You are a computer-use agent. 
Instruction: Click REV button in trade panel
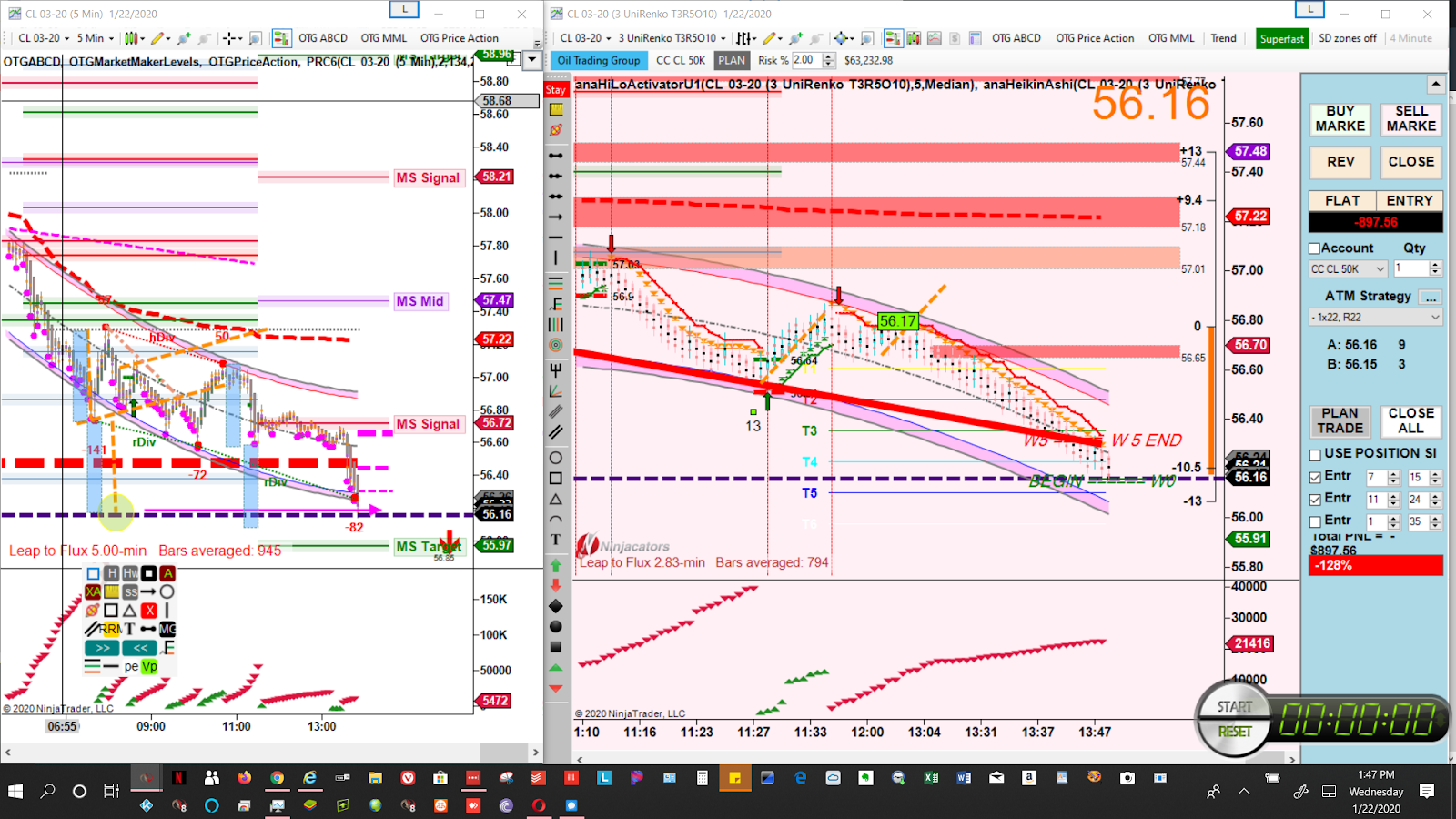click(1340, 162)
